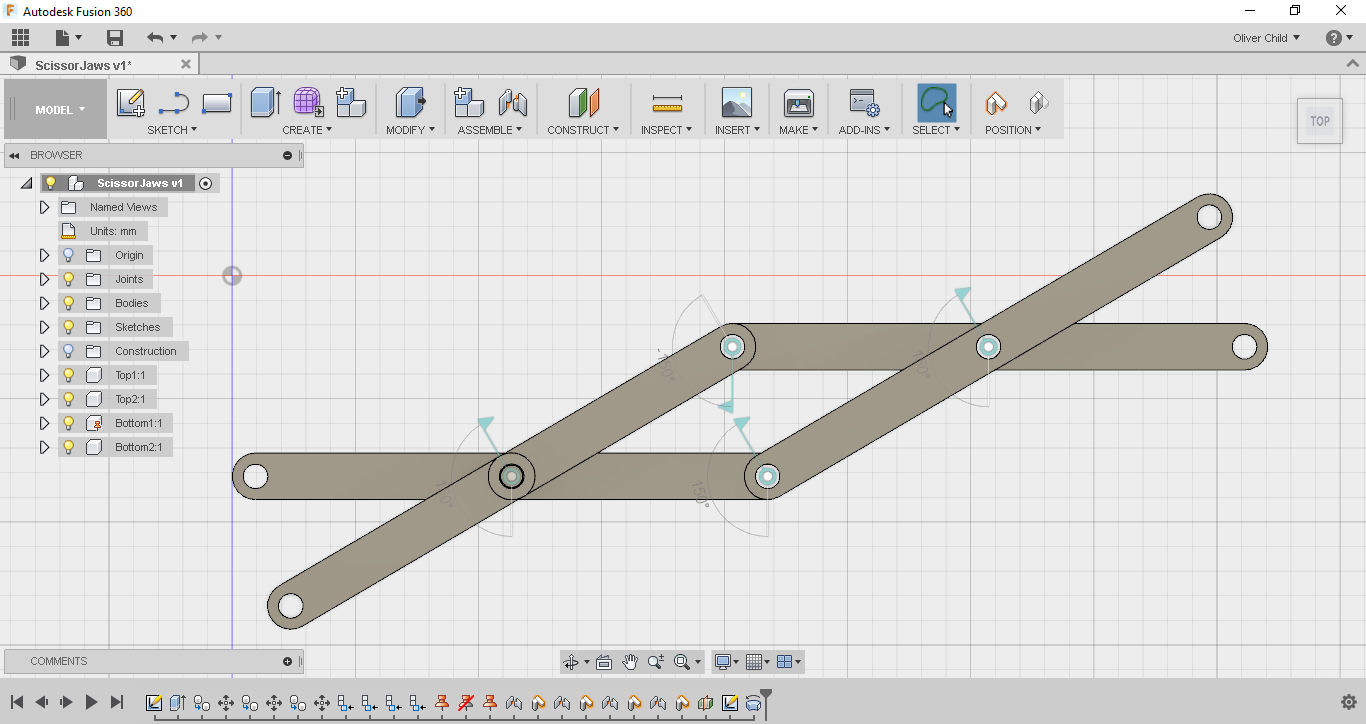
Task: Select the Pan hand tool
Action: pyautogui.click(x=630, y=662)
